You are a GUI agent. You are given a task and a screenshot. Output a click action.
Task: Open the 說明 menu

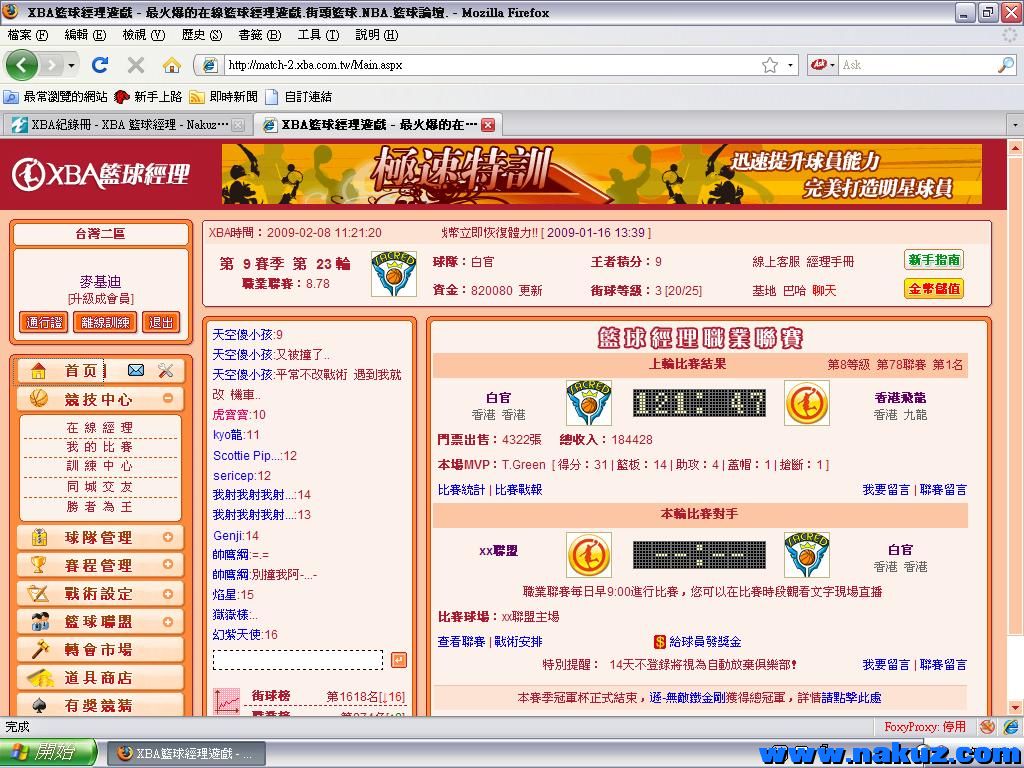[x=376, y=35]
